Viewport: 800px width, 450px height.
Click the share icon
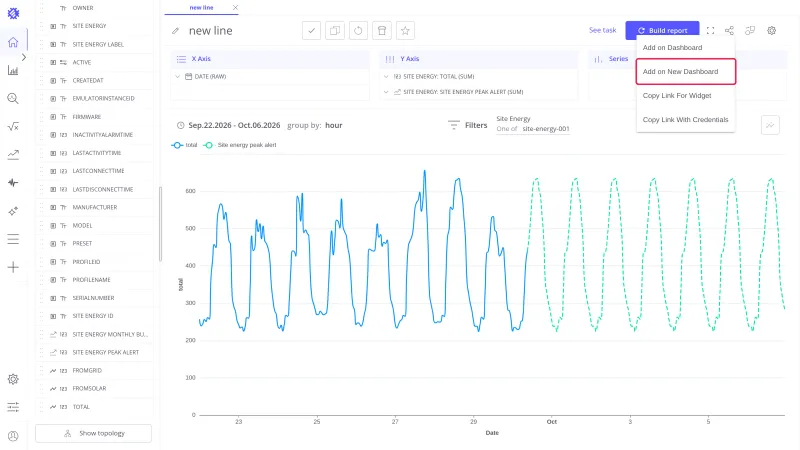pos(730,31)
